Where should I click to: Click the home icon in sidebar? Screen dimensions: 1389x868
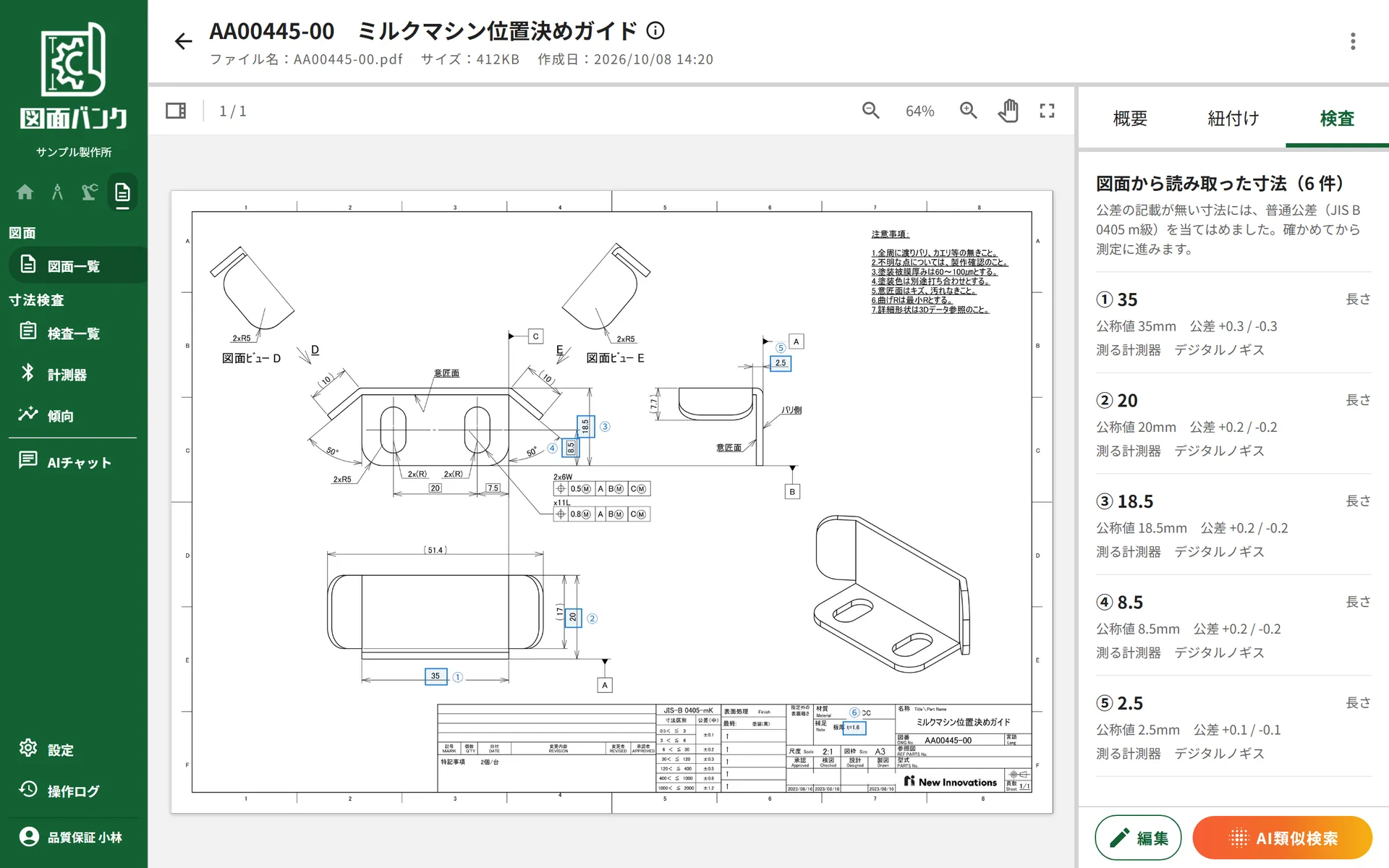pos(25,192)
